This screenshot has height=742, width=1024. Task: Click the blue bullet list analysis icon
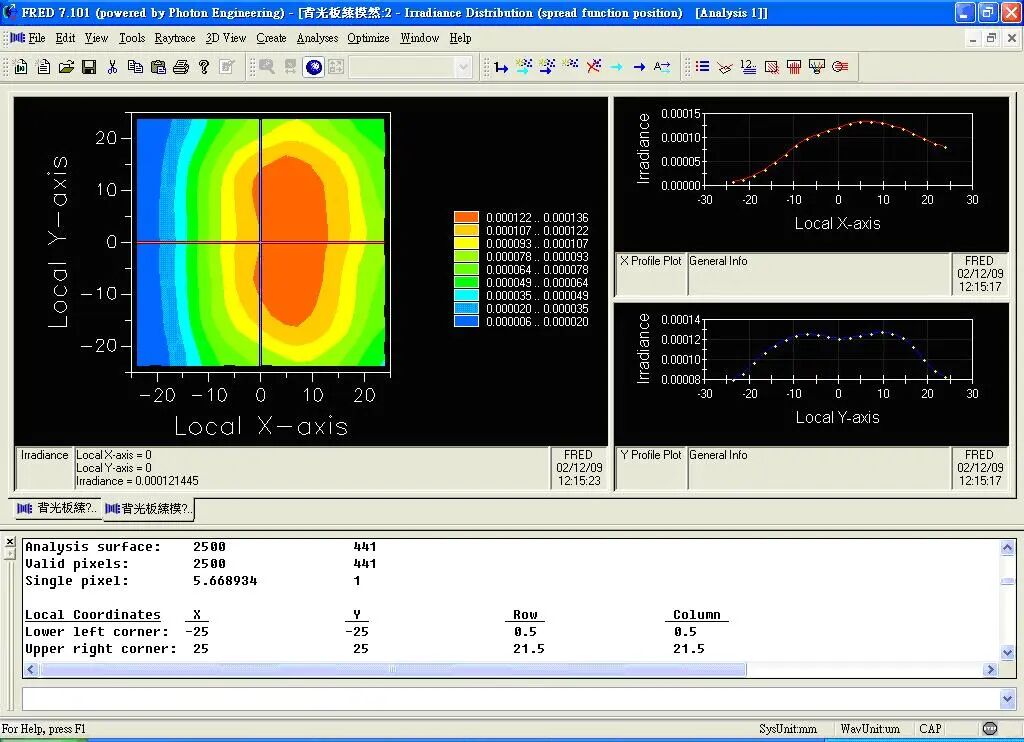702,67
